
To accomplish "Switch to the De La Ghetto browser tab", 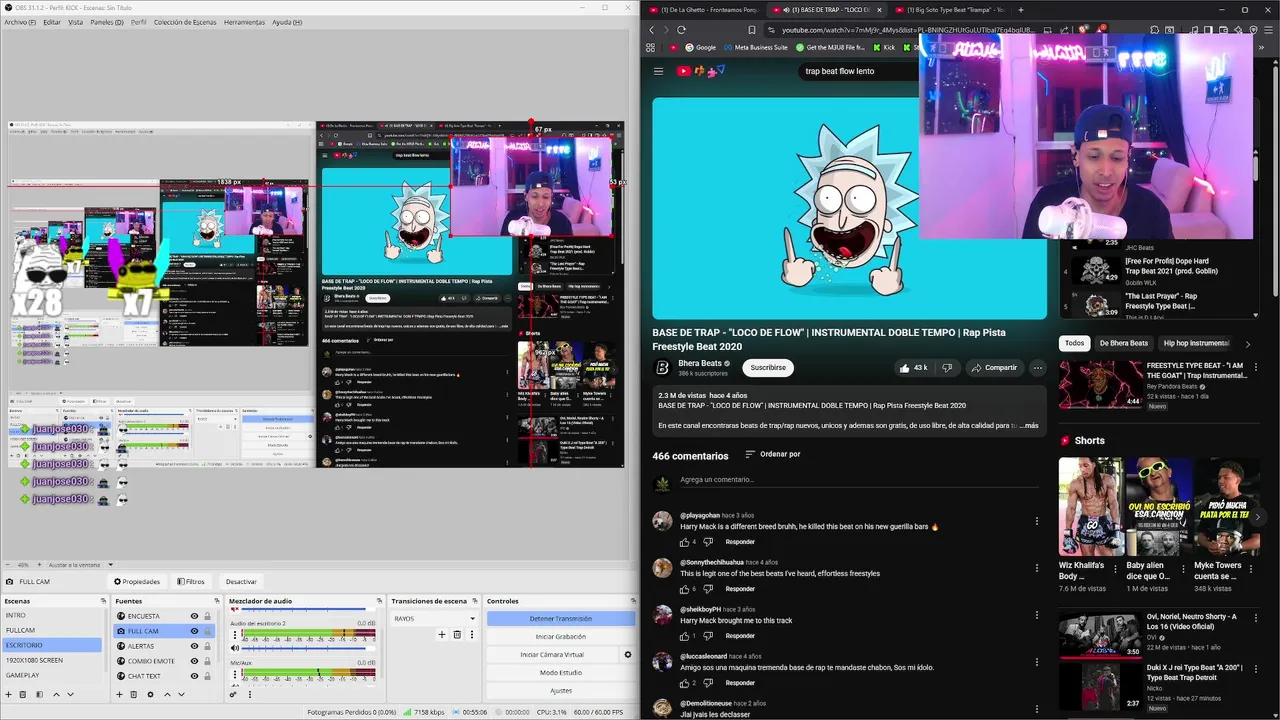I will tap(705, 9).
